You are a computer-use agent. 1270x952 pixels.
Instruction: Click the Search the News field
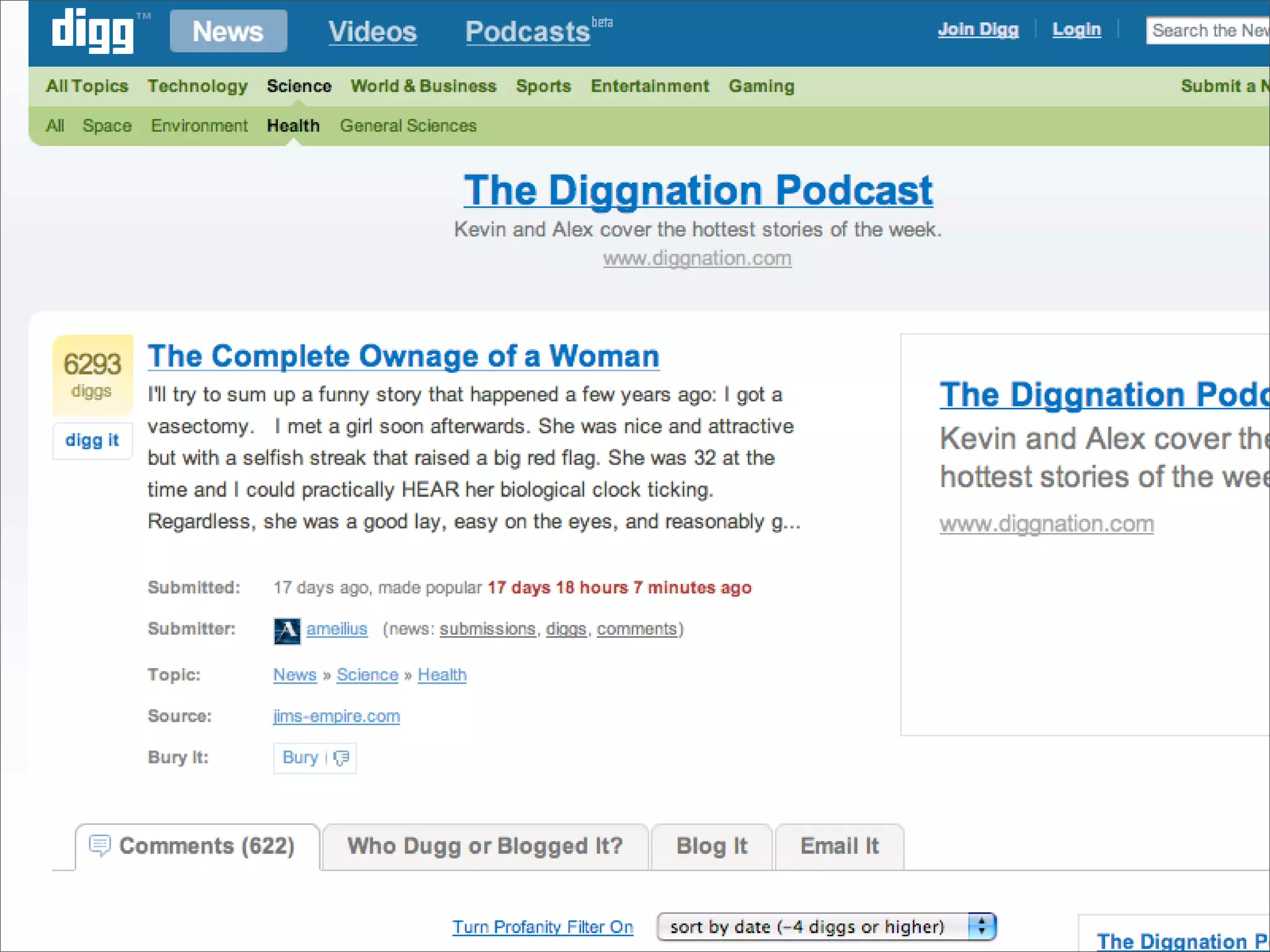(1207, 30)
